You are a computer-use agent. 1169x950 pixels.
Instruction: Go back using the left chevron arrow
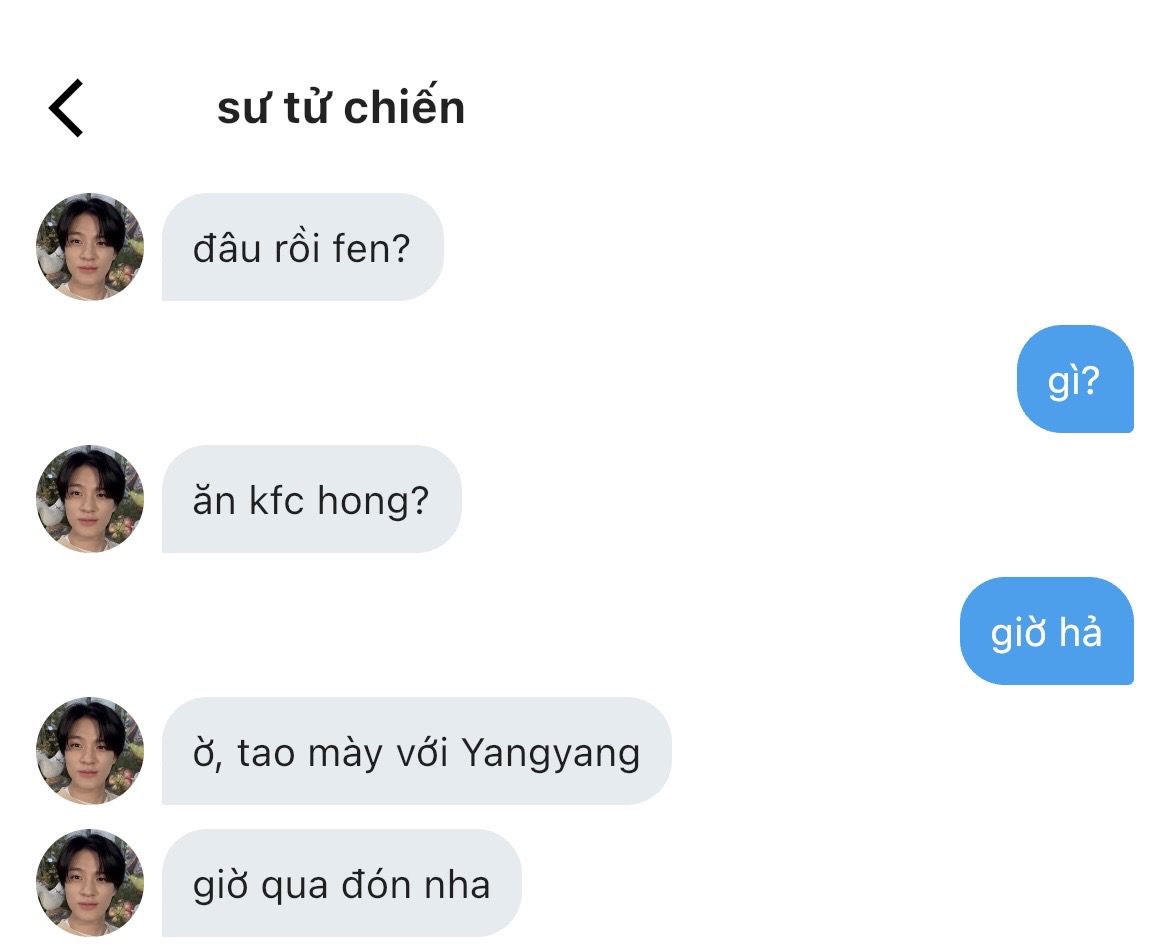(66, 108)
